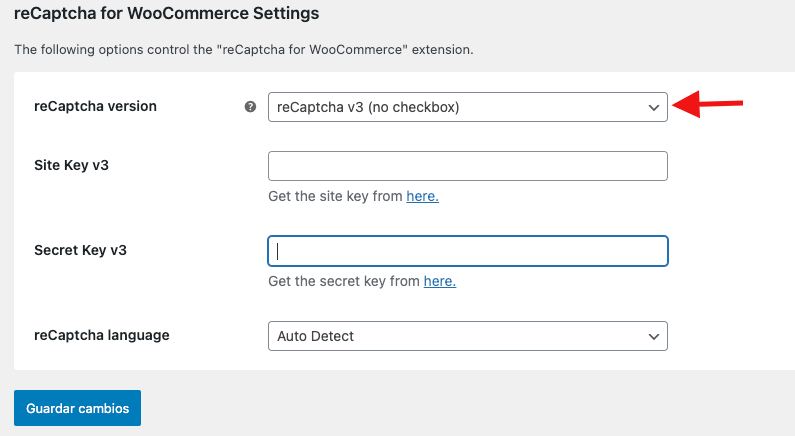Image resolution: width=795 pixels, height=436 pixels.
Task: Open the secret key 'here' link
Action: pos(440,281)
